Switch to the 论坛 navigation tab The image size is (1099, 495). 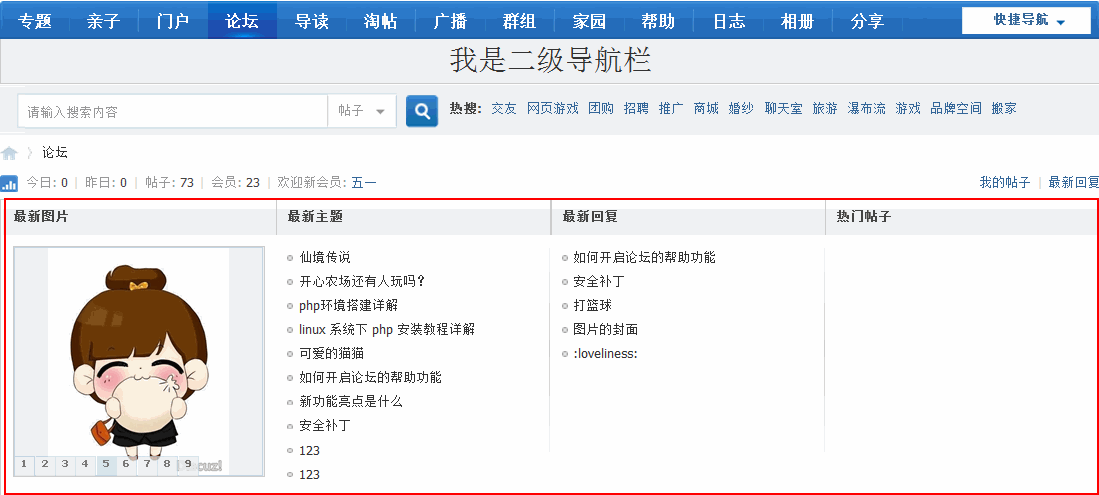[x=242, y=21]
